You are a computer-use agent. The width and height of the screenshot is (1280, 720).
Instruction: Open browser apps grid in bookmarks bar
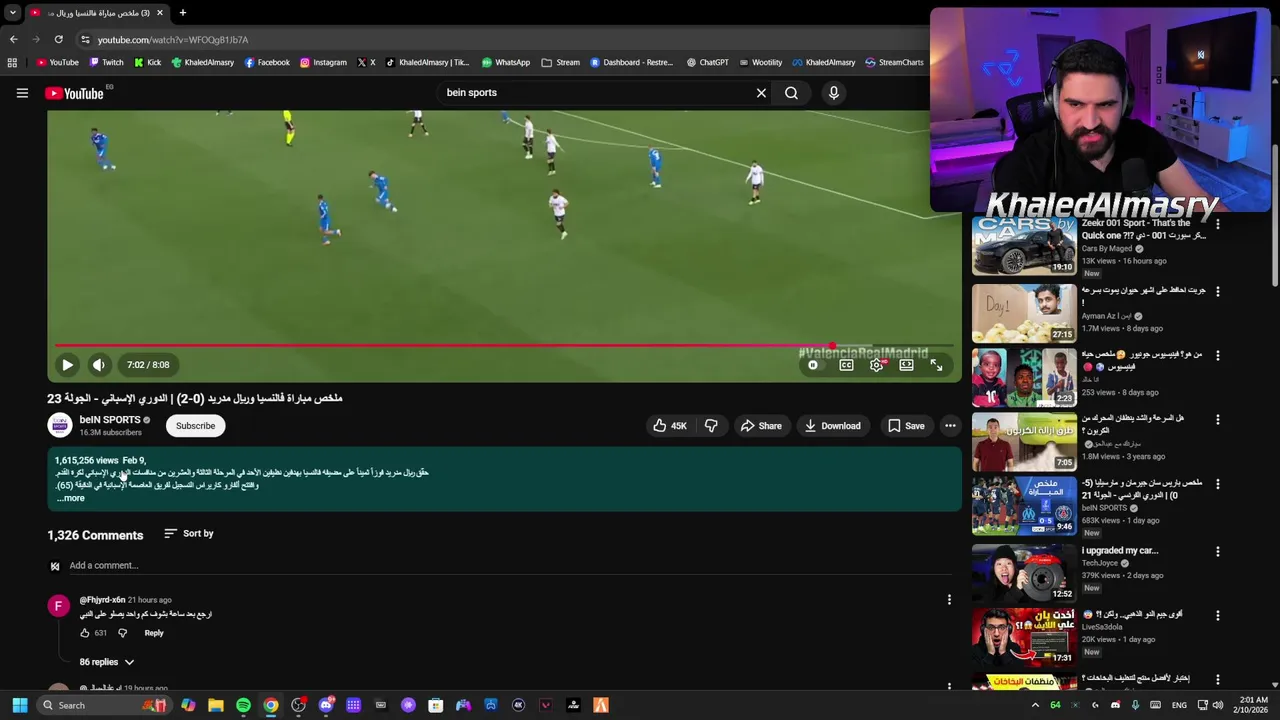pos(12,62)
